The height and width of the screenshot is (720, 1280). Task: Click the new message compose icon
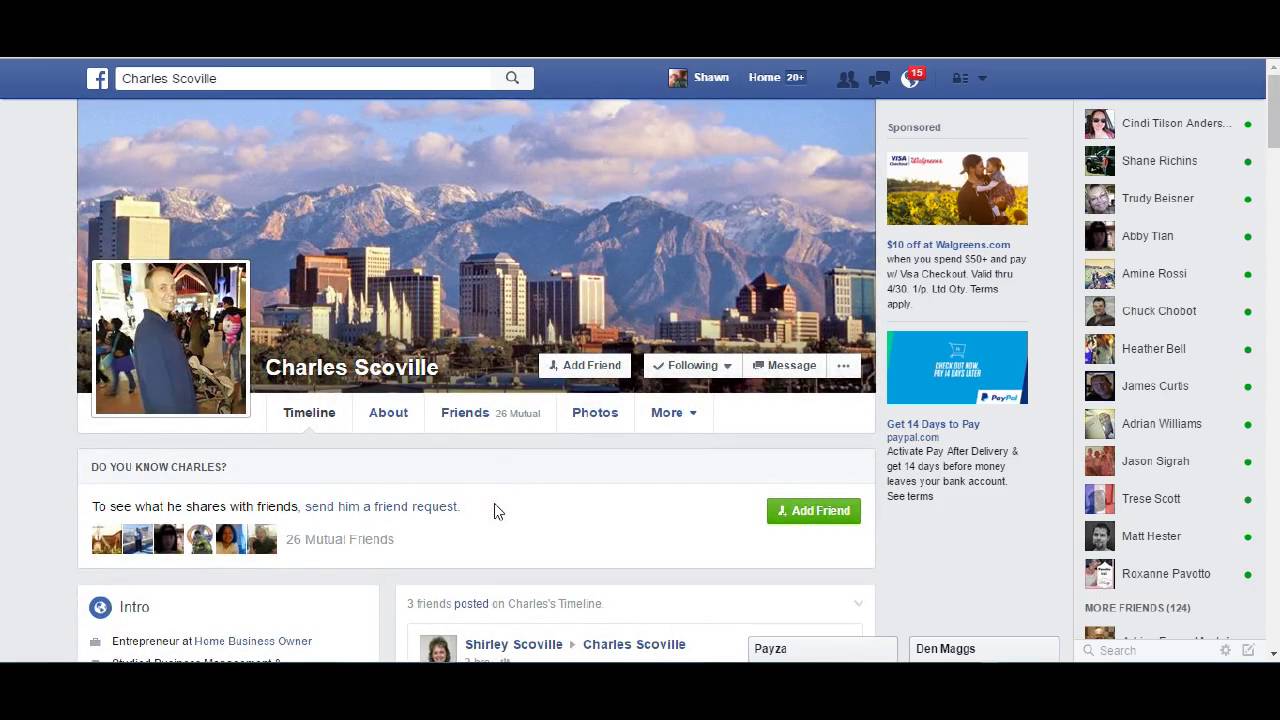point(1248,650)
